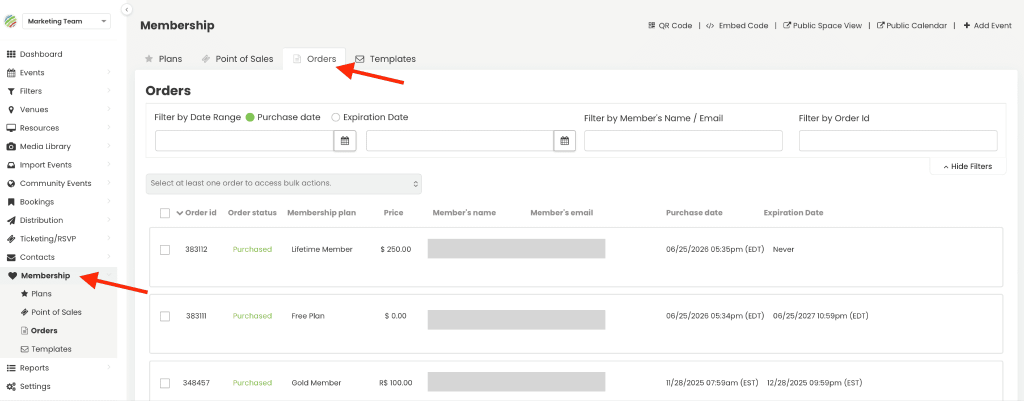Check the box for order 348457

pyautogui.click(x=165, y=383)
